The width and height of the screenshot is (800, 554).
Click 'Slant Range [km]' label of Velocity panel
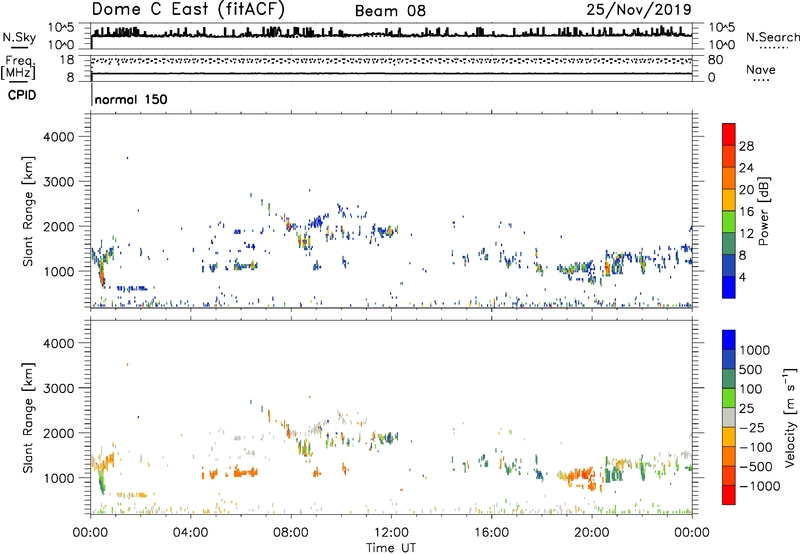pyautogui.click(x=28, y=417)
